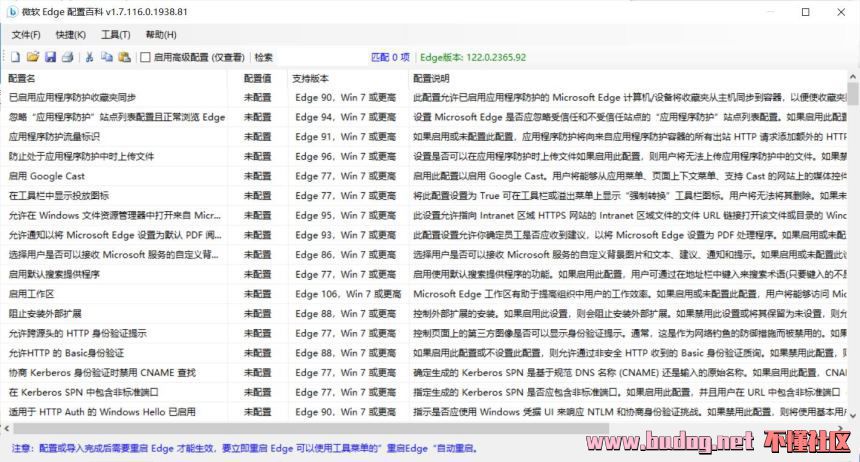Click the Copy toolbar icon
860x462 pixels.
coord(106,57)
